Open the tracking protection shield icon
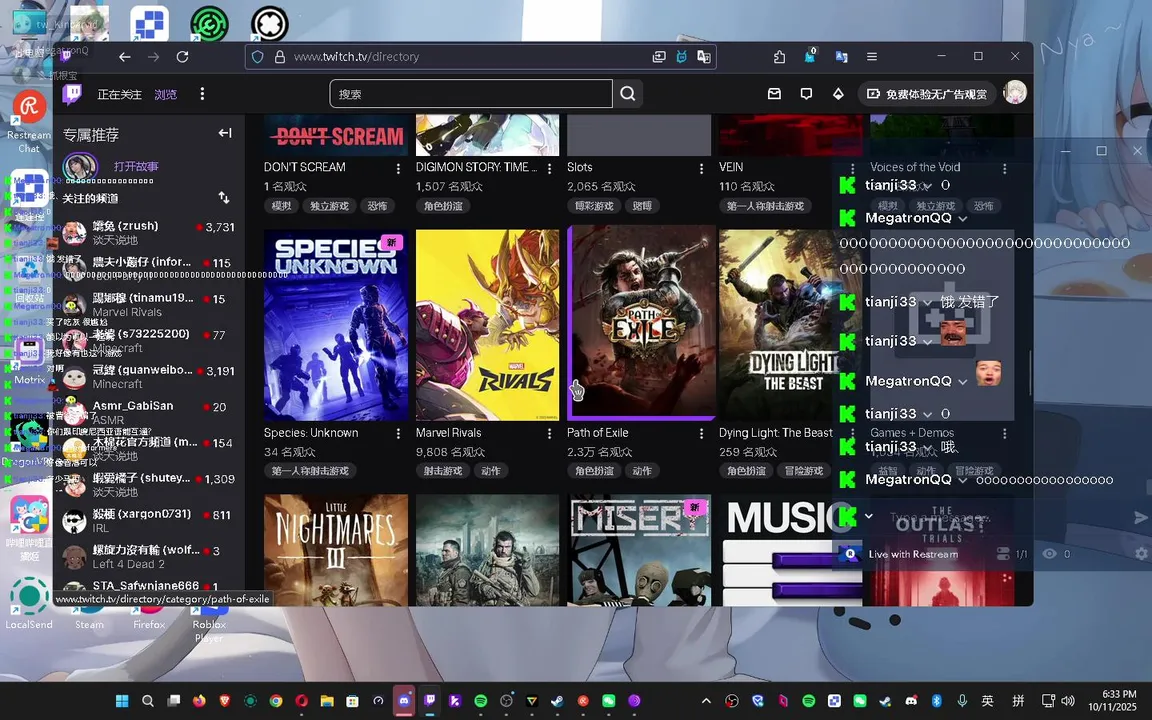The height and width of the screenshot is (720, 1152). [x=258, y=57]
